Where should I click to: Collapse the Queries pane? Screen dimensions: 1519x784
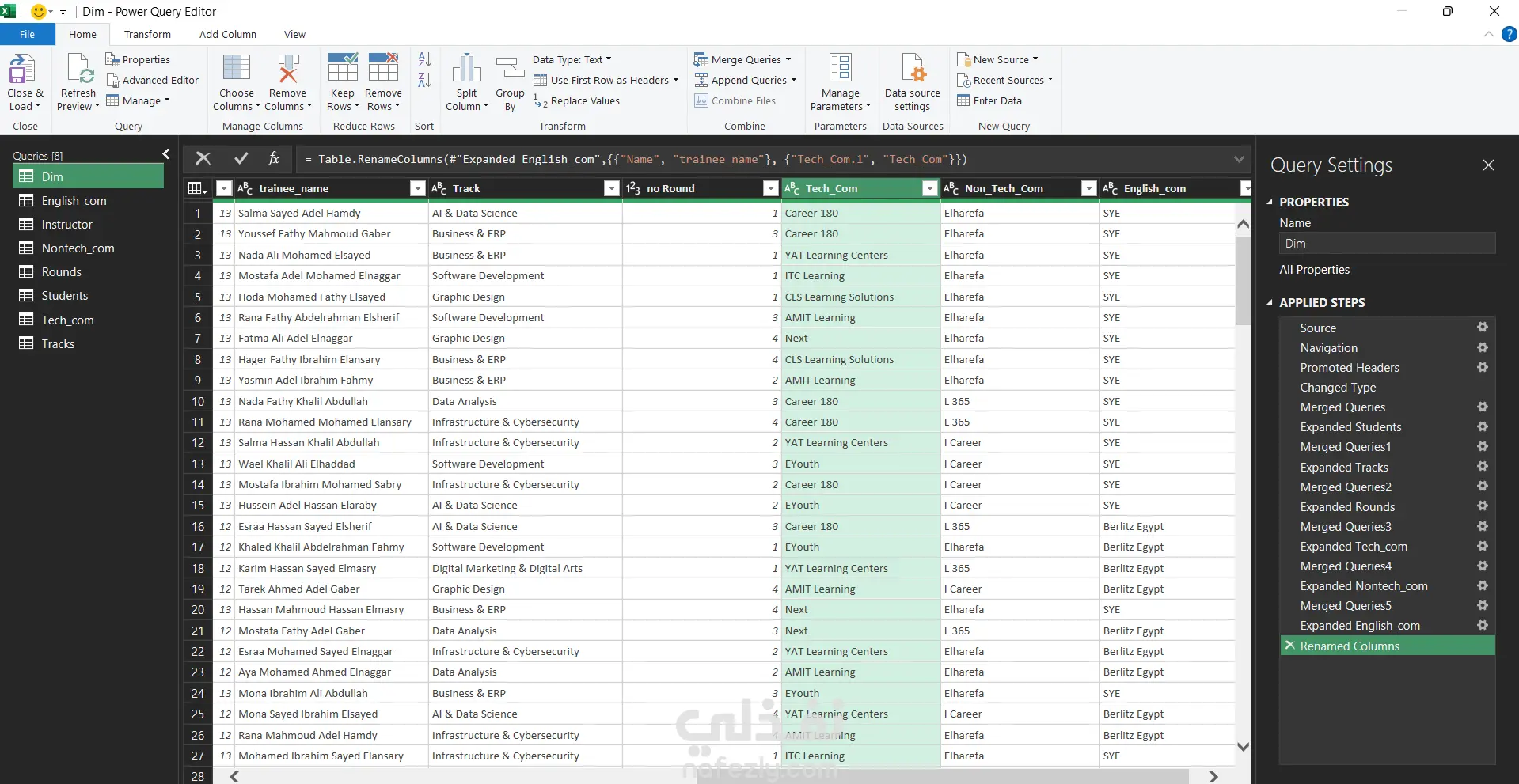[x=166, y=154]
